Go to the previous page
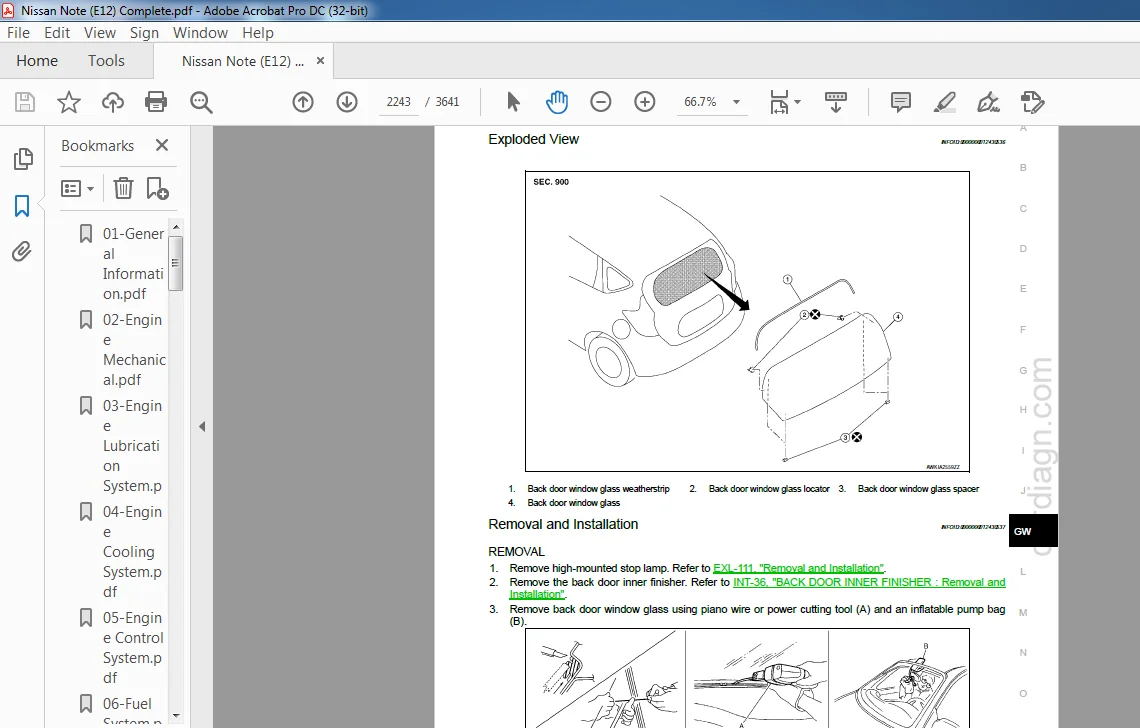 pyautogui.click(x=303, y=102)
